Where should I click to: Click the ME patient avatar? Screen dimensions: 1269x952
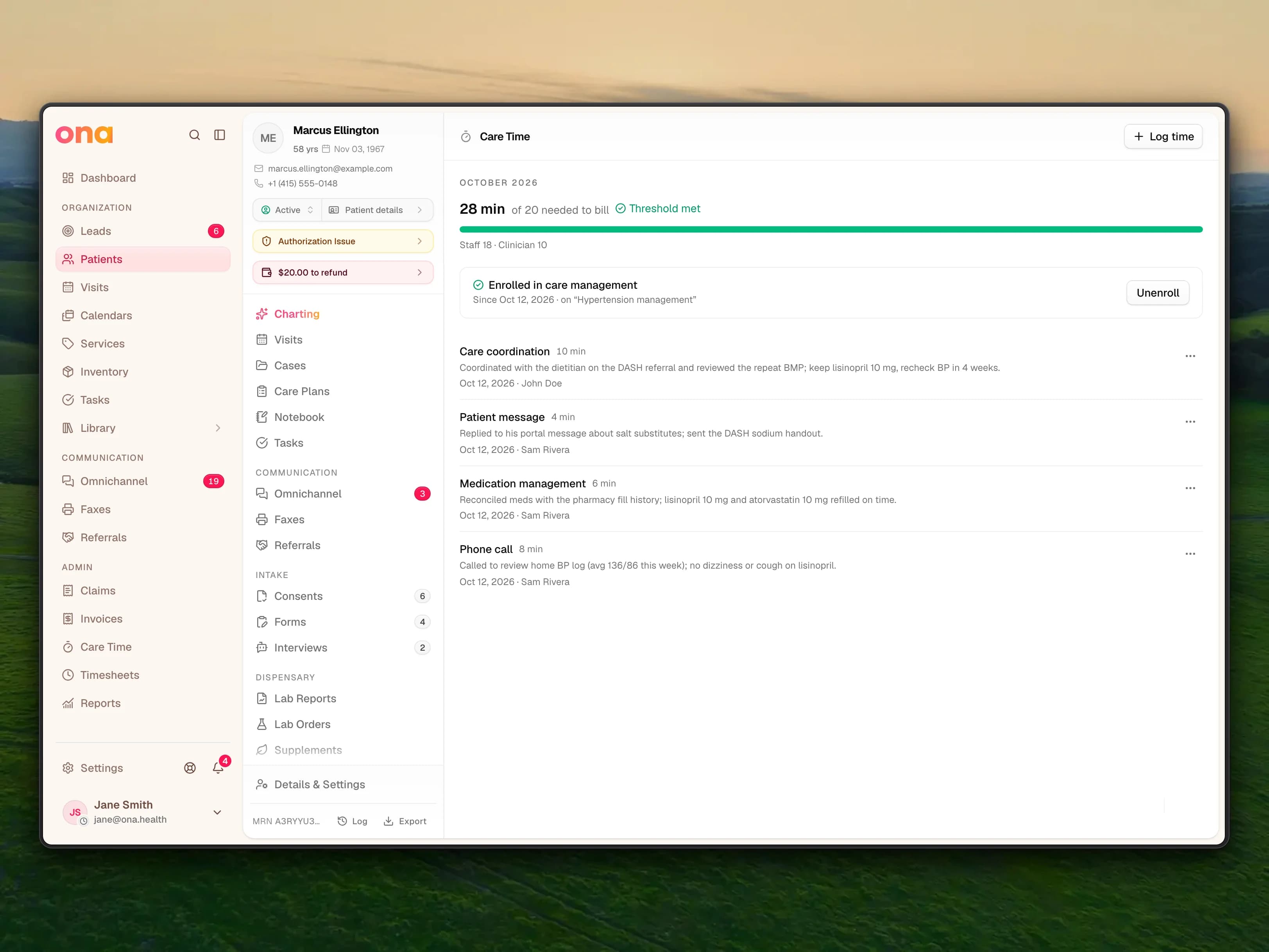tap(268, 138)
